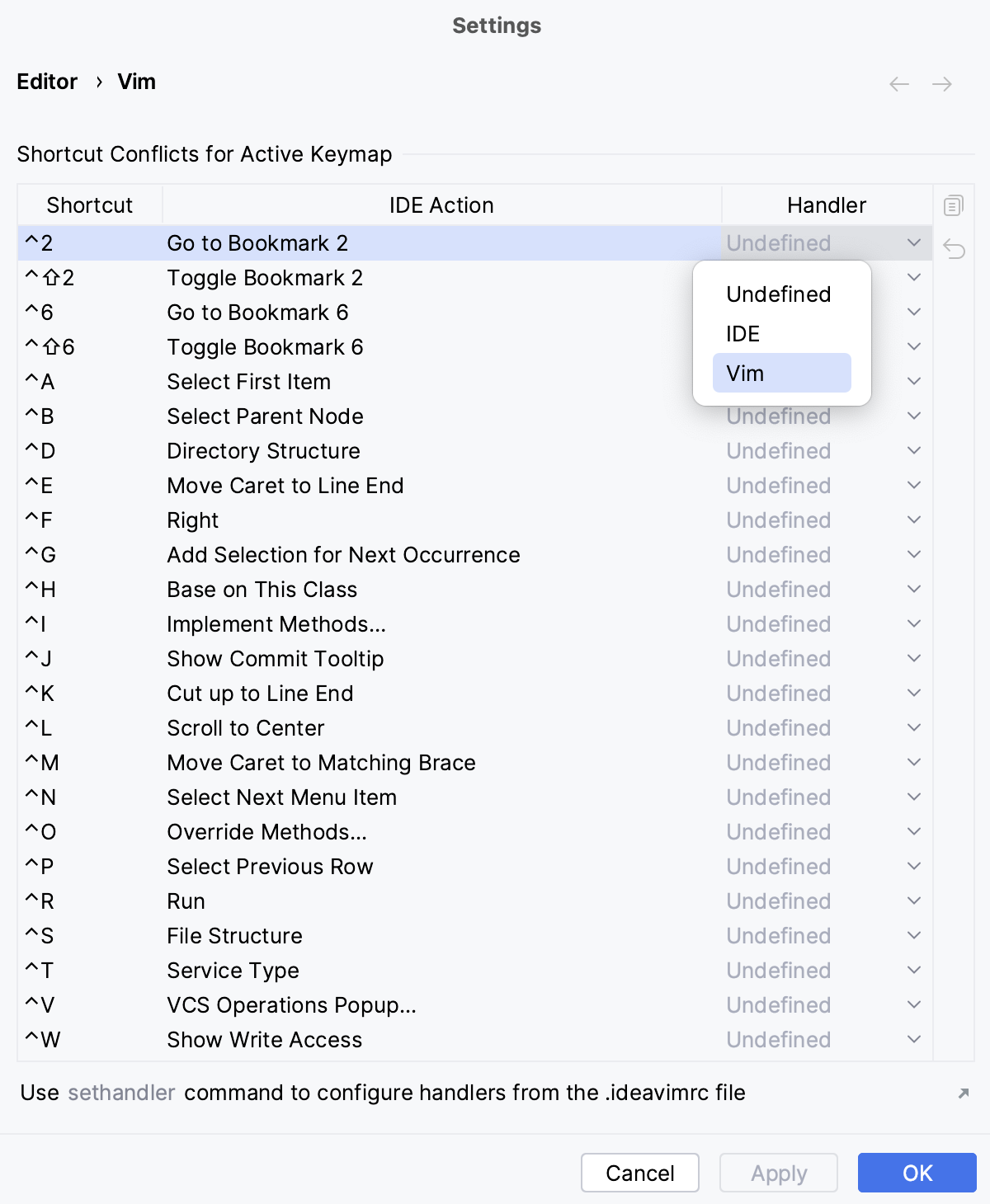Image resolution: width=990 pixels, height=1204 pixels.
Task: Select "Vim" in the open handler dropdown
Action: point(780,373)
